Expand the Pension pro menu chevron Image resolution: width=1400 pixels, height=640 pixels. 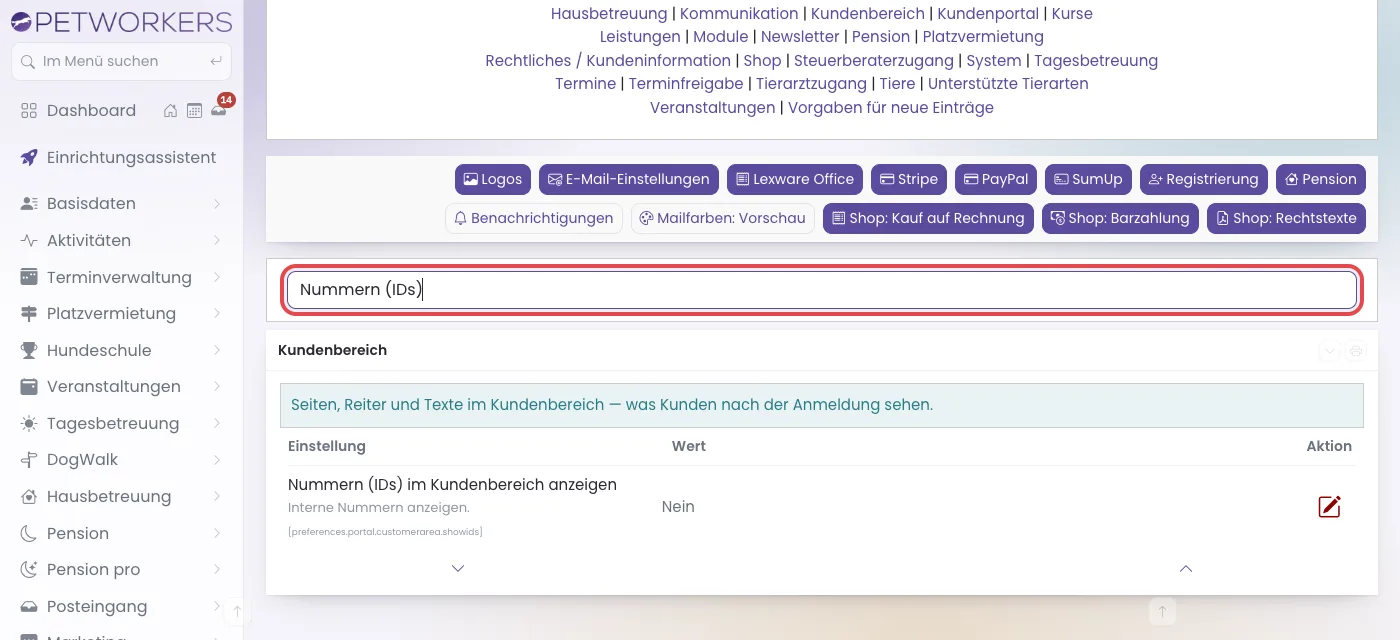(x=217, y=569)
